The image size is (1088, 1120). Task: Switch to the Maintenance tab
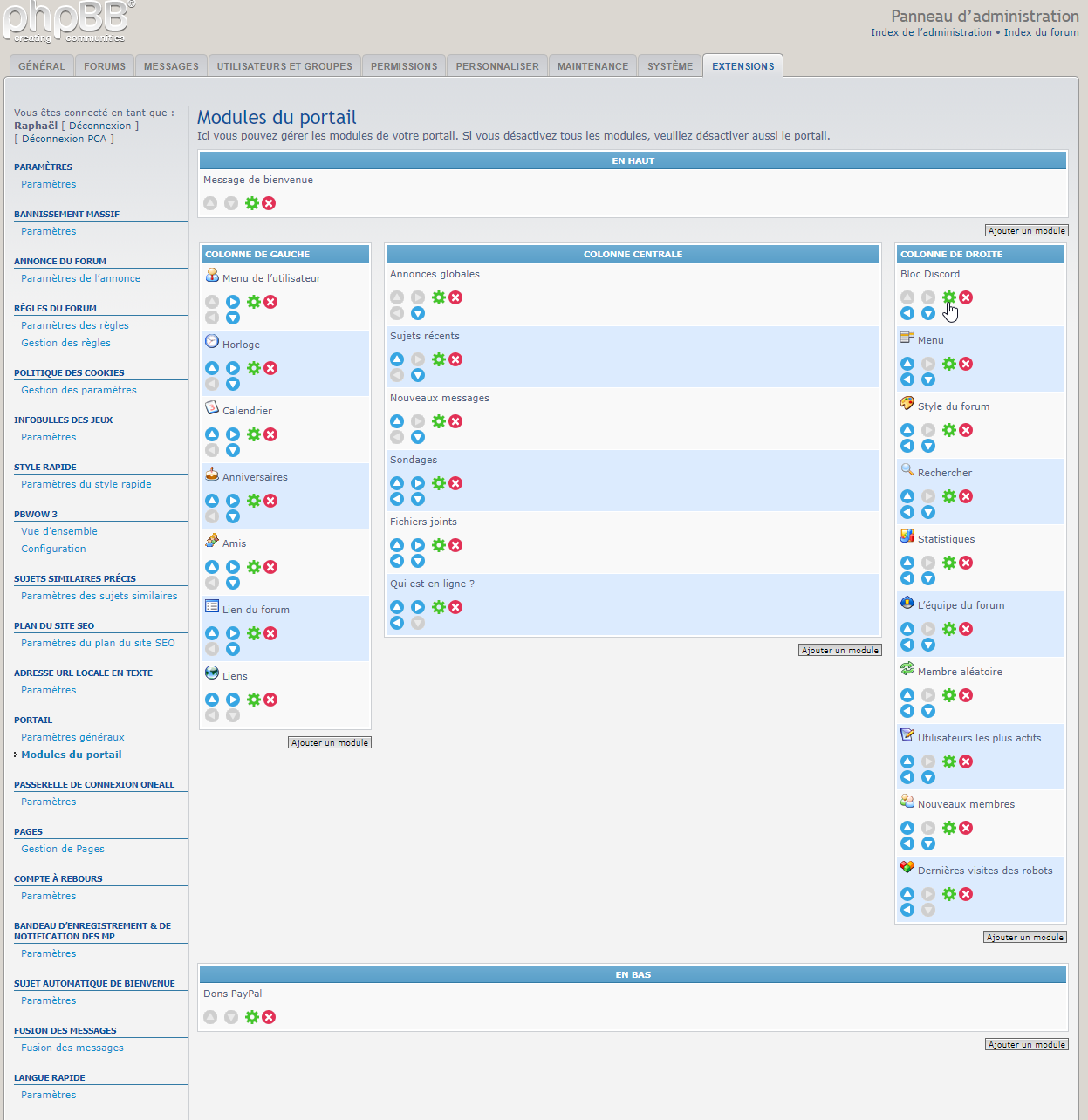tap(592, 66)
